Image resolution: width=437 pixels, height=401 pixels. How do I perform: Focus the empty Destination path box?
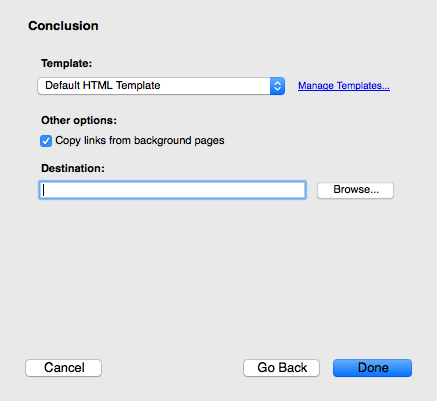point(172,190)
